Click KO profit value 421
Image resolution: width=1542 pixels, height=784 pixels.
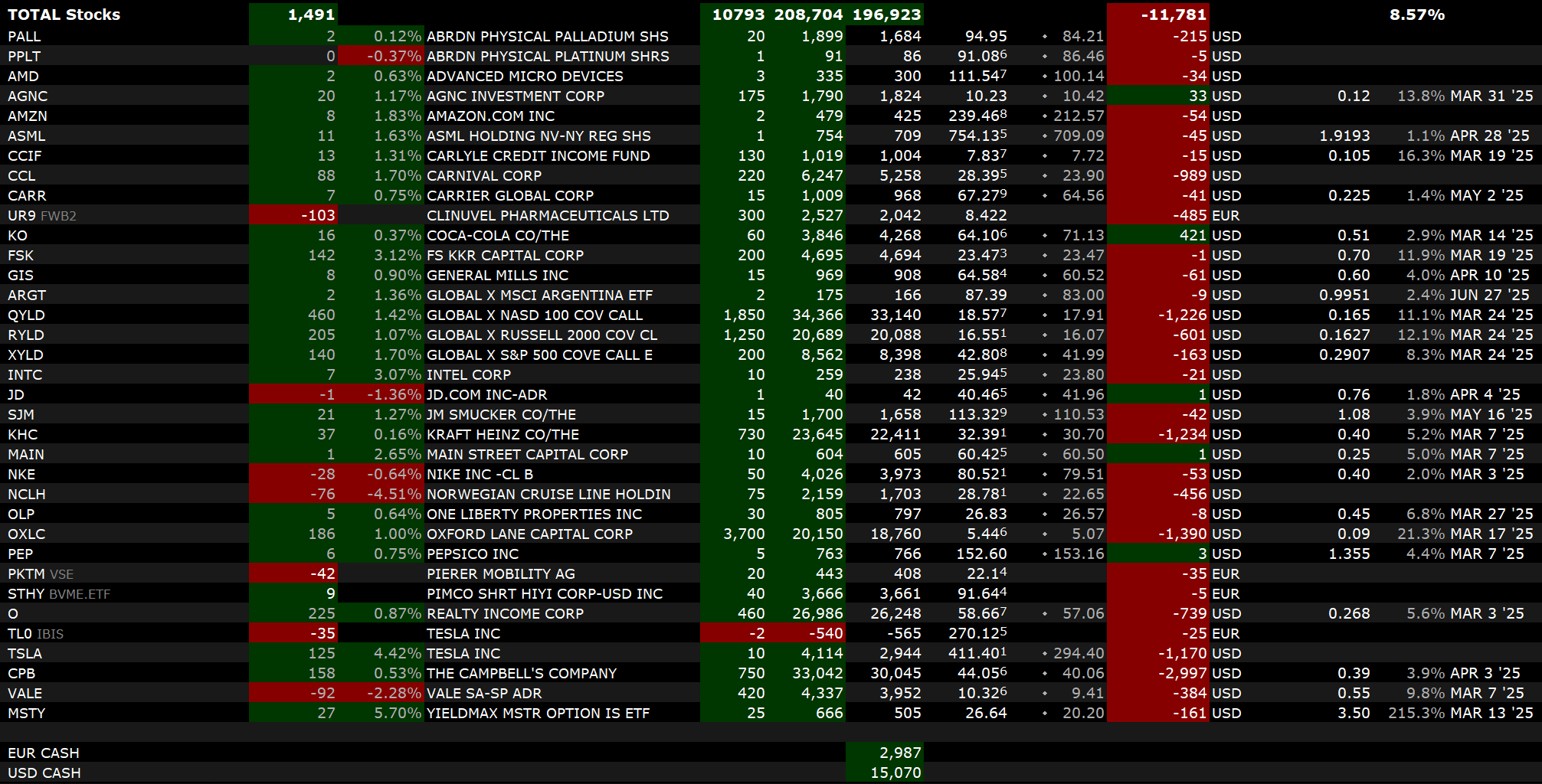tap(1193, 235)
